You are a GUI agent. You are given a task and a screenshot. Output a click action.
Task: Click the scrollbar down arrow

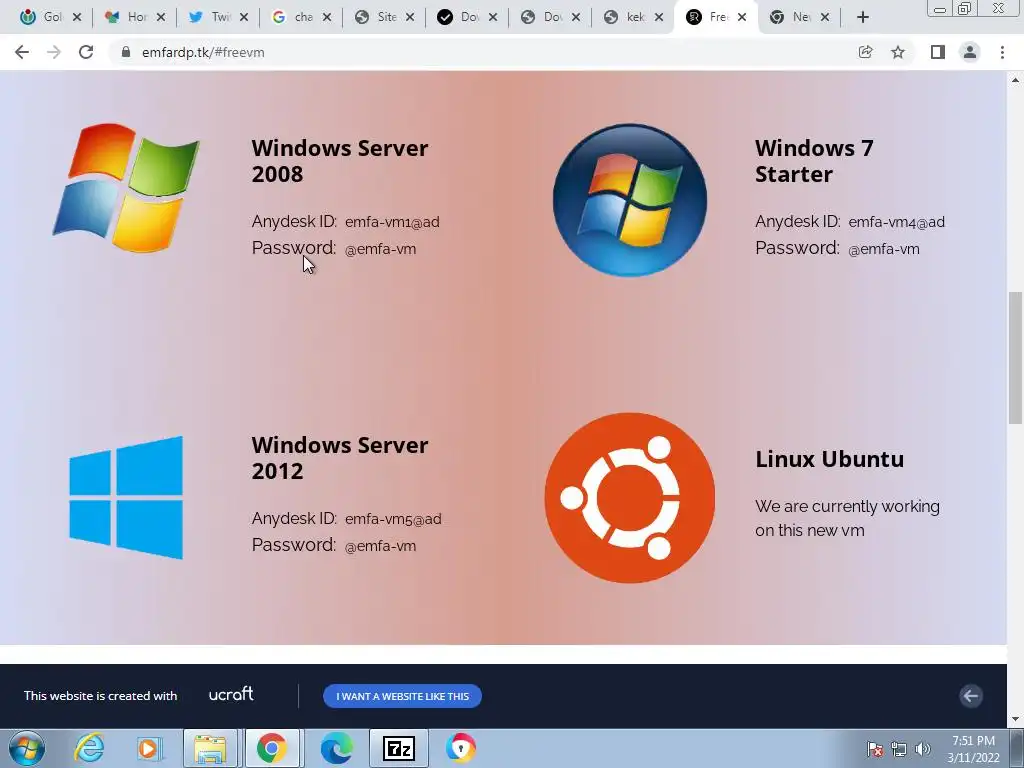click(x=1015, y=720)
